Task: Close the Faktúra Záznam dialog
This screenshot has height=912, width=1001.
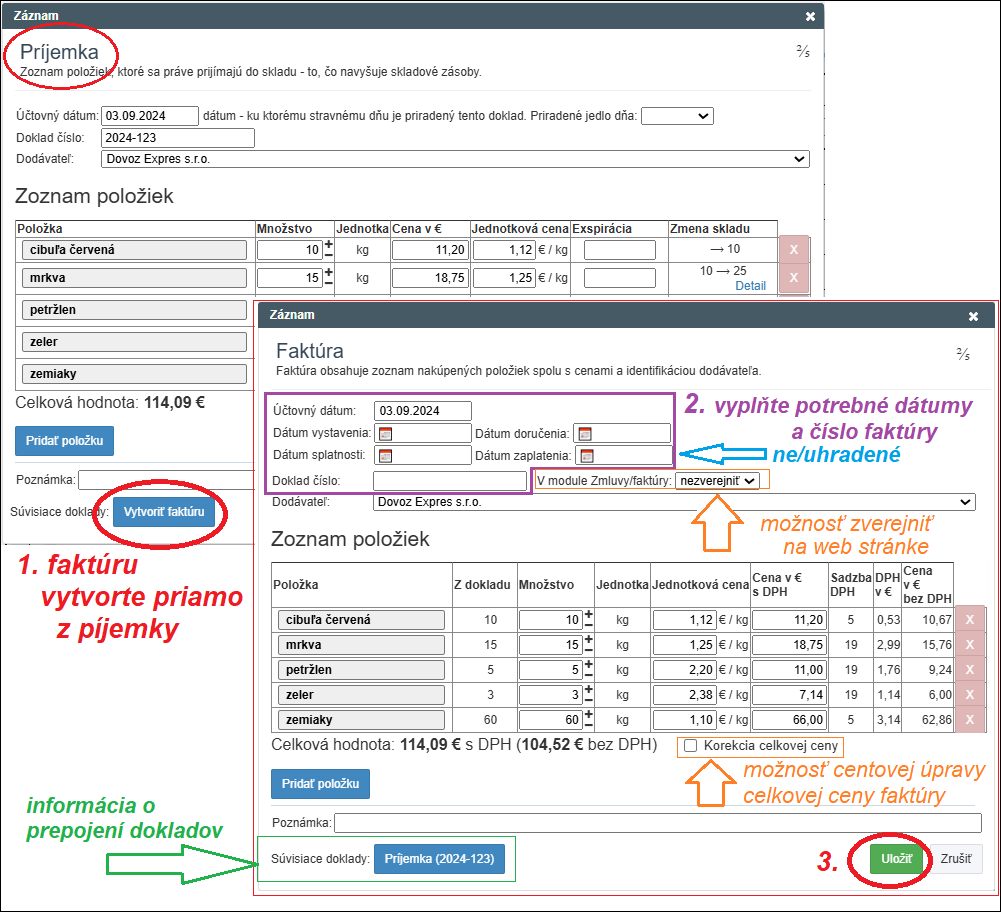Action: coord(973,316)
